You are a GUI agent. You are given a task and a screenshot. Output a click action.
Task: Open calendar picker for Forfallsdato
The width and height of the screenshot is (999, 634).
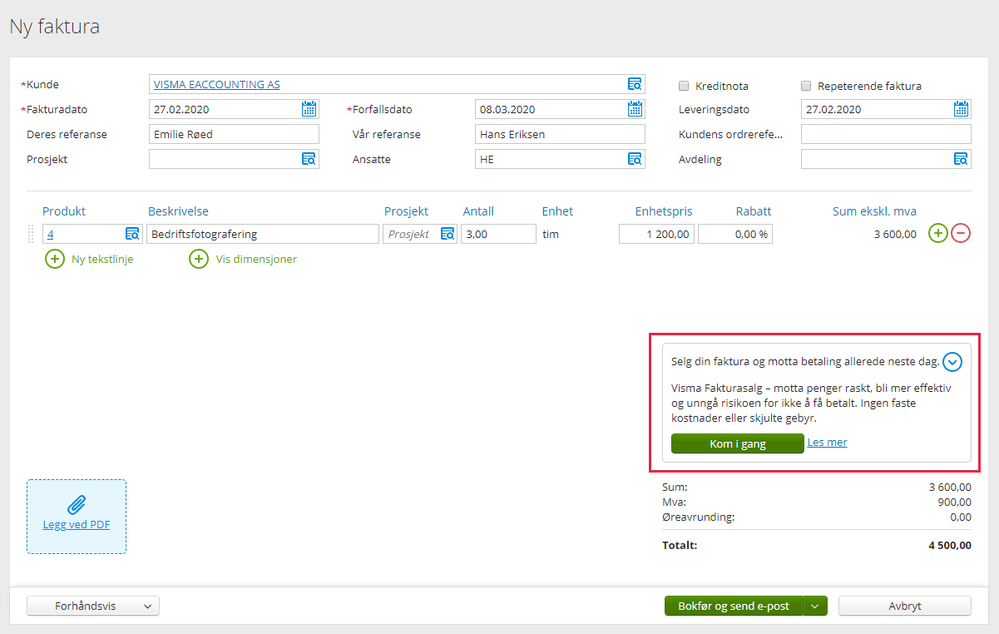coord(635,109)
